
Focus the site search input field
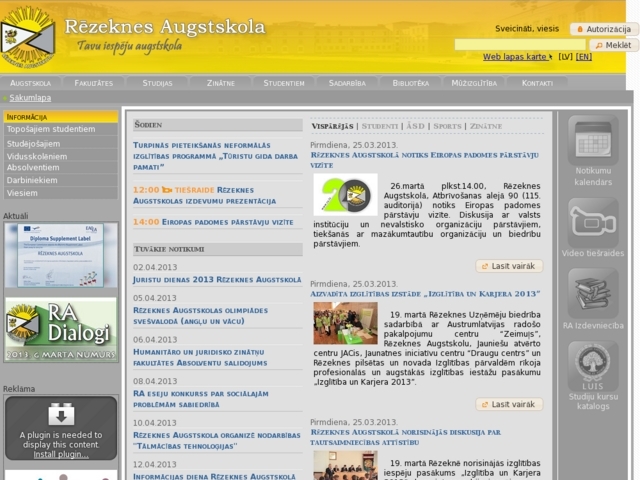[520, 44]
